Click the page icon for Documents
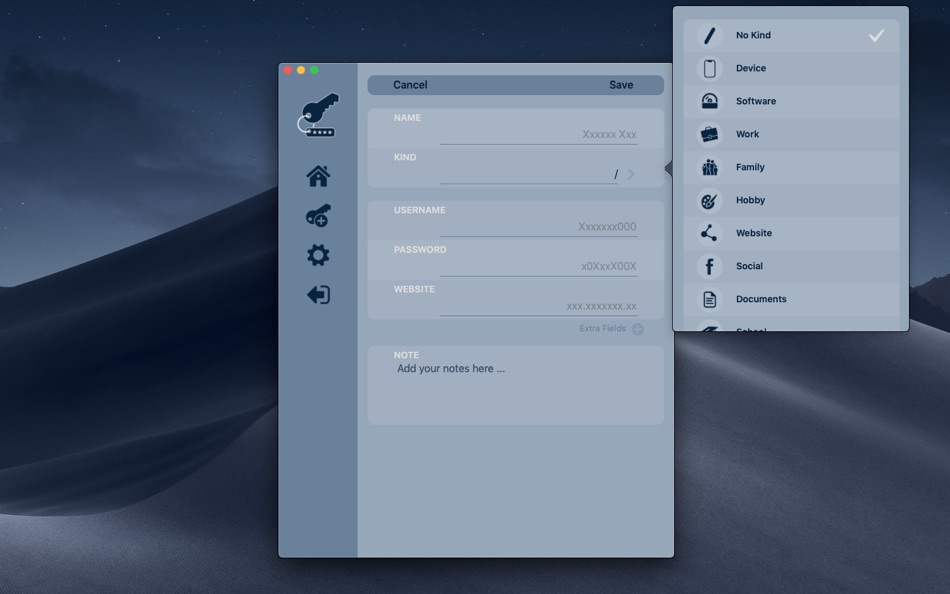950x594 pixels. click(x=709, y=299)
